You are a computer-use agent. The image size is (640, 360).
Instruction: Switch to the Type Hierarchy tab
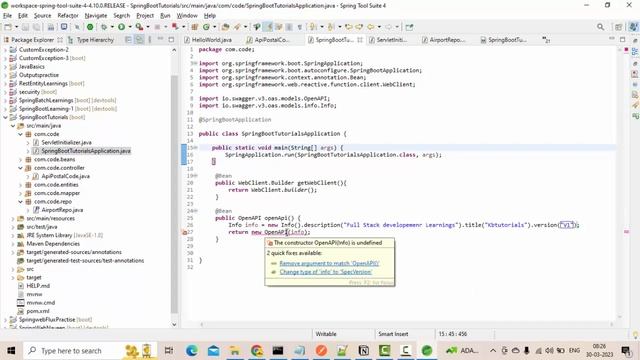(91, 40)
